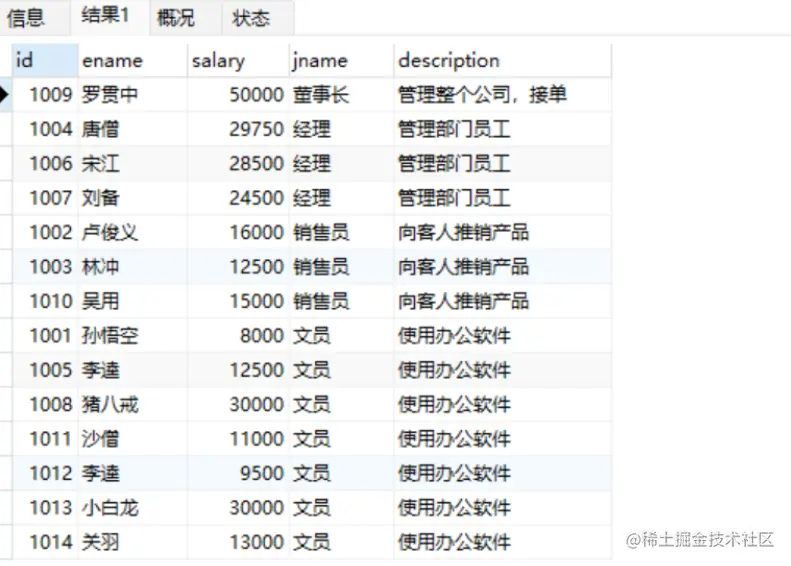
Task: Select id cell 1013
Action: tap(45, 507)
